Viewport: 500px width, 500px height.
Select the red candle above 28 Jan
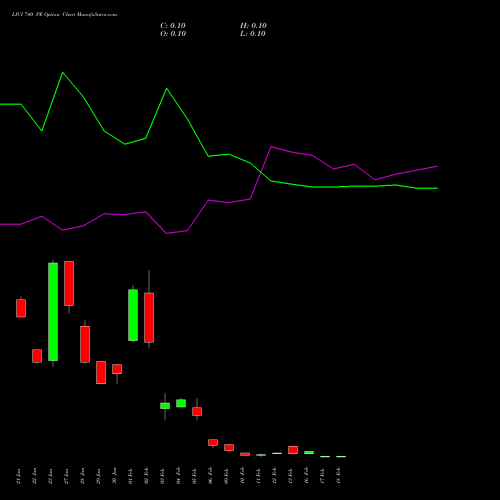[85, 344]
